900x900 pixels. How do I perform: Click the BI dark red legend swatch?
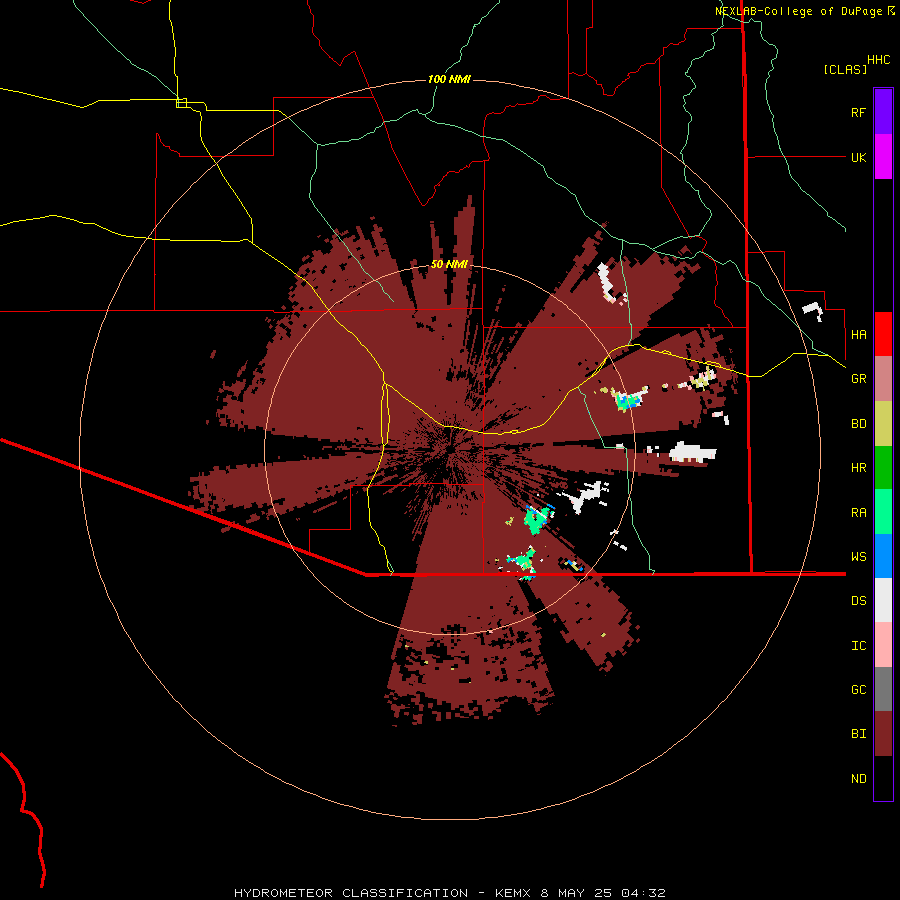883,734
